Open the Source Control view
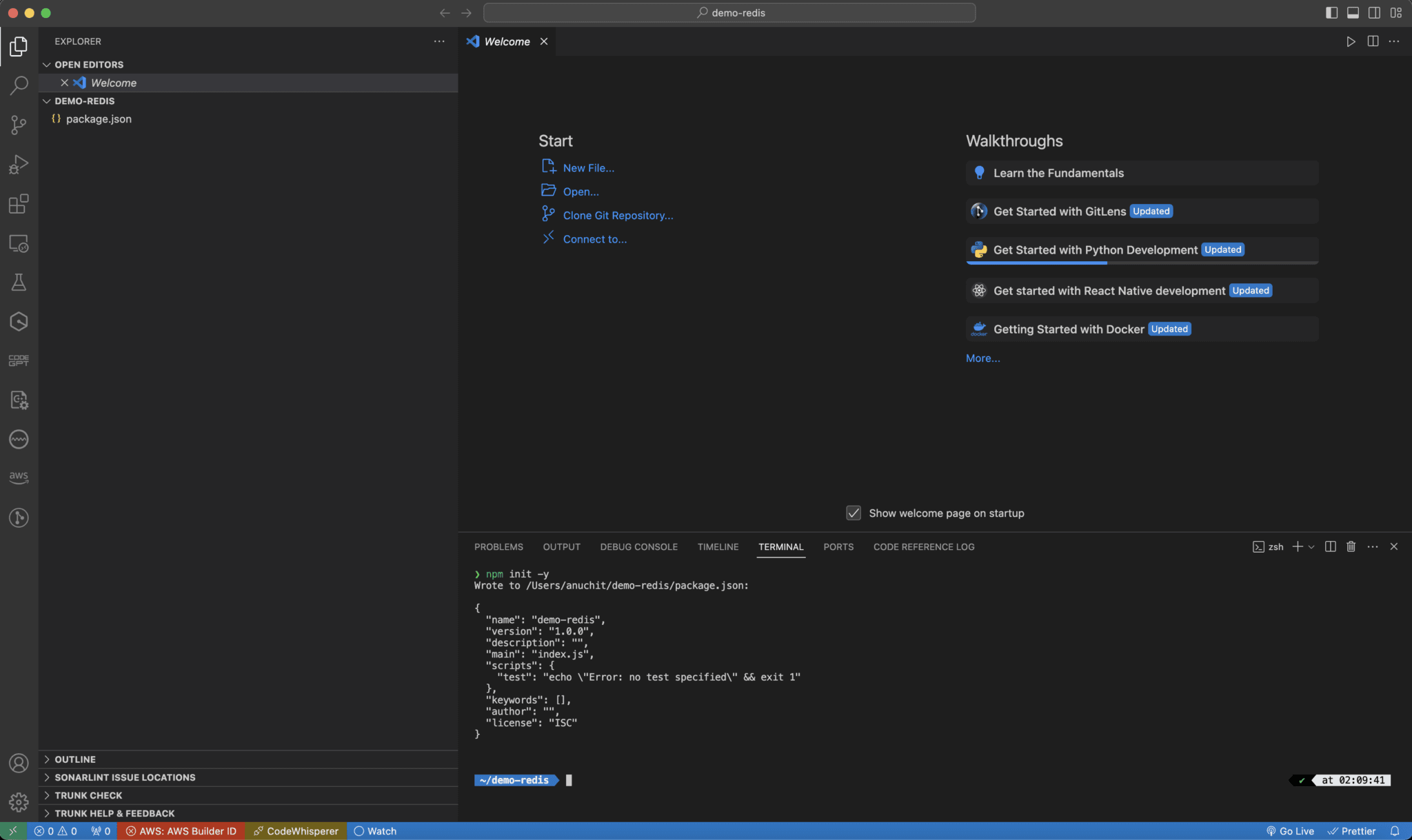The width and height of the screenshot is (1412, 840). 19,125
